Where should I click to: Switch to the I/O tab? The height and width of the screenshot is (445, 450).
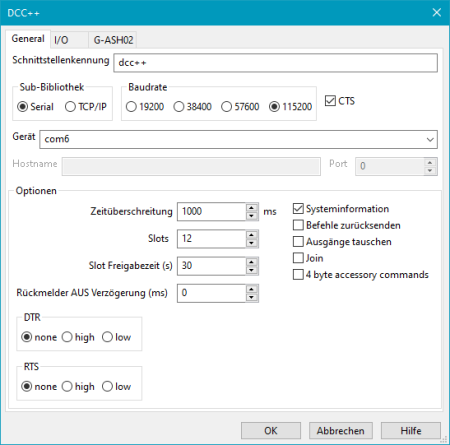click(x=61, y=40)
